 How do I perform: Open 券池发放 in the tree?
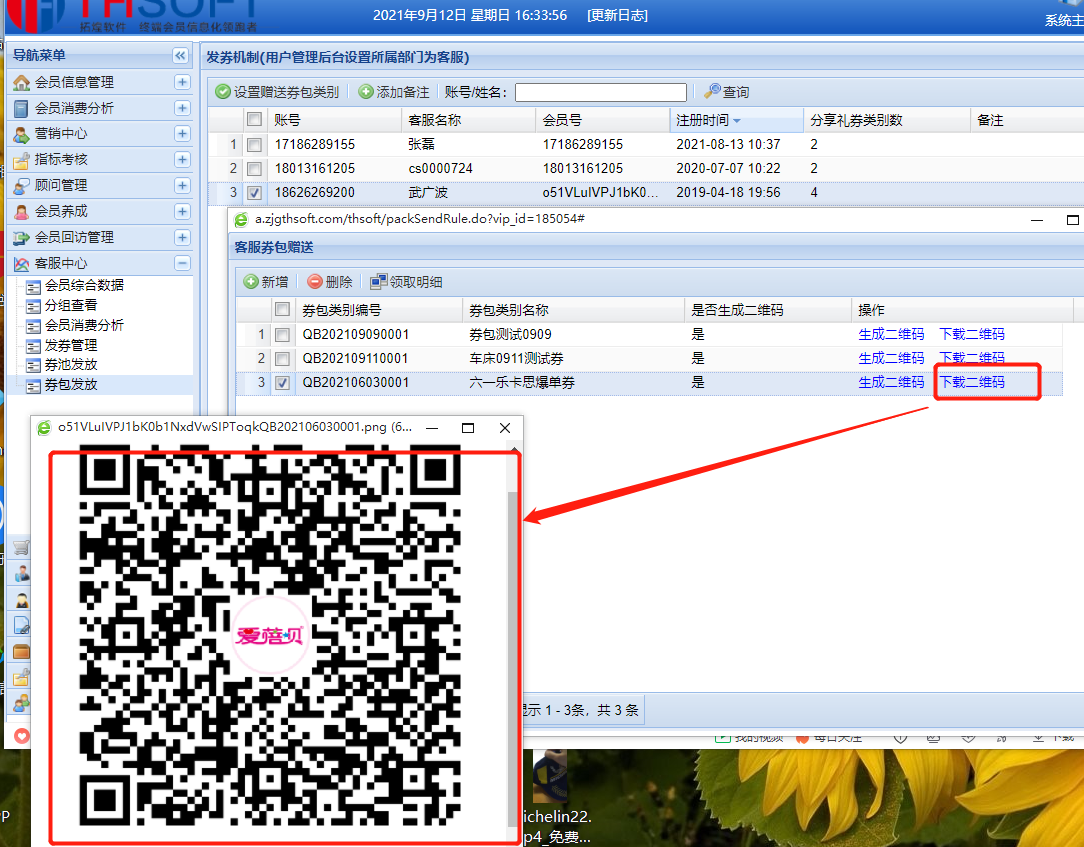click(x=71, y=365)
